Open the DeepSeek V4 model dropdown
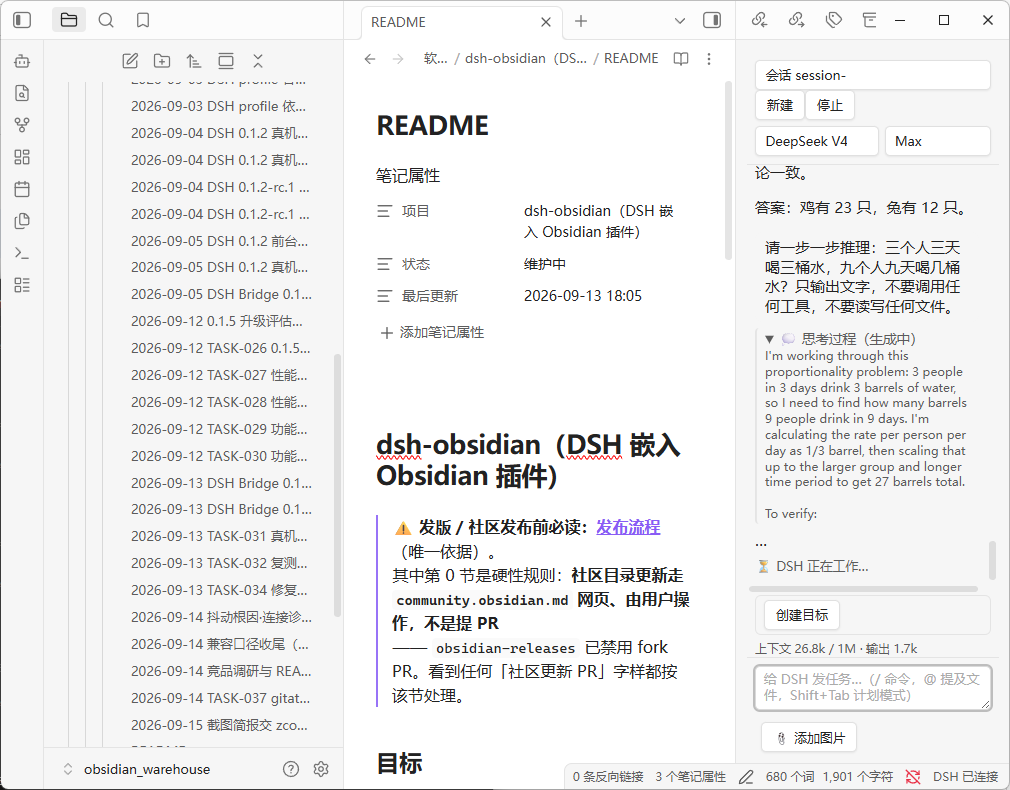This screenshot has width=1010, height=790. coord(817,141)
